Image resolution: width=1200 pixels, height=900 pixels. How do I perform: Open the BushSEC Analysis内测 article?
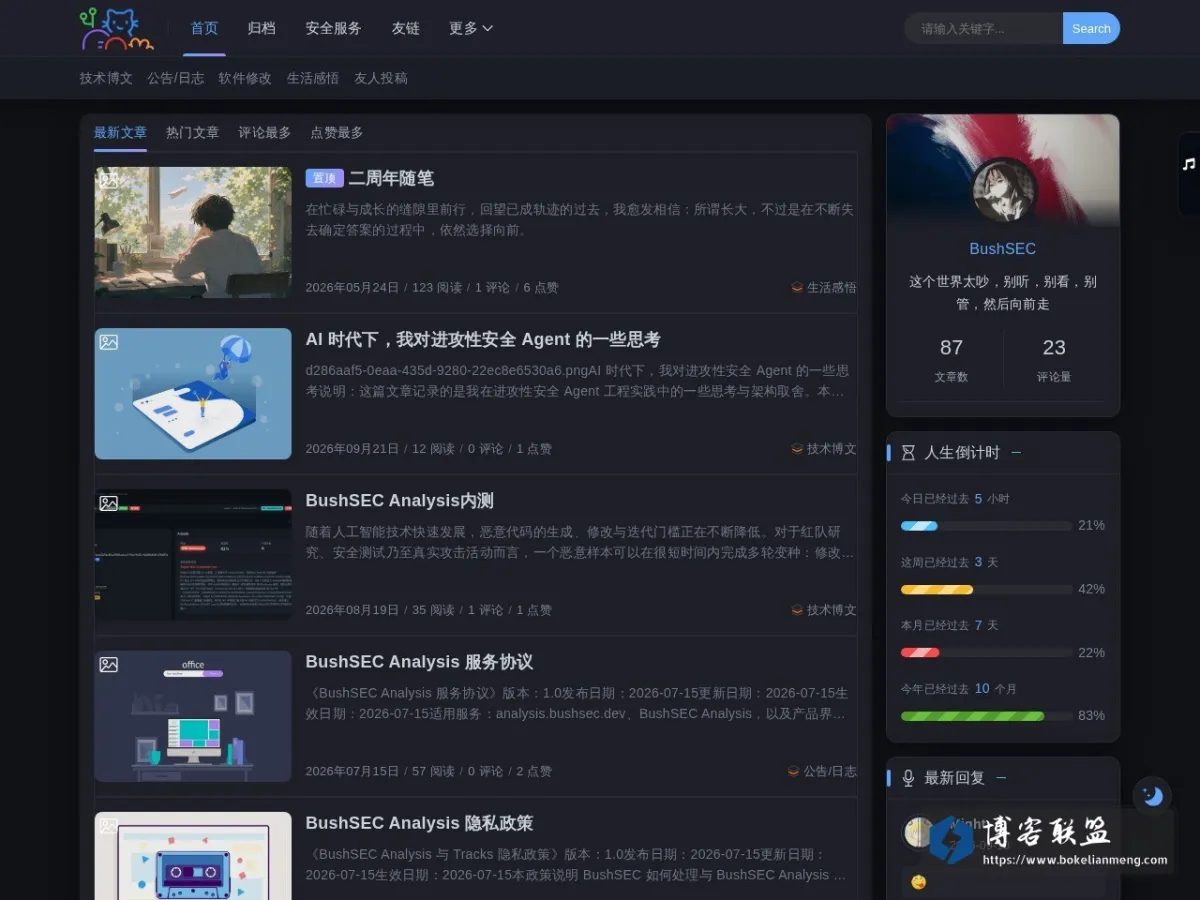click(399, 500)
